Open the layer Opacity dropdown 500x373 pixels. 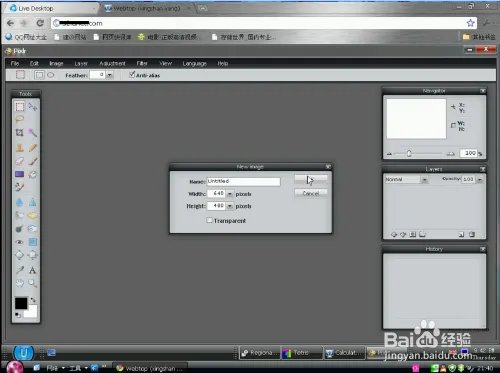(479, 180)
